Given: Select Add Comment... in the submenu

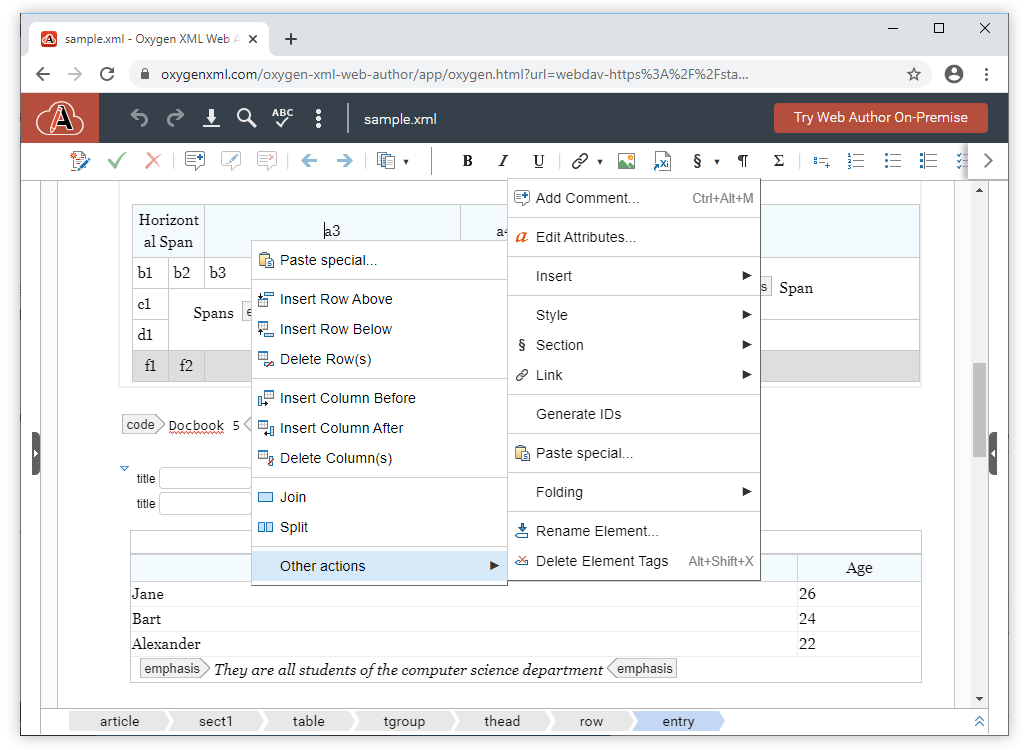Looking at the screenshot, I should [x=634, y=198].
